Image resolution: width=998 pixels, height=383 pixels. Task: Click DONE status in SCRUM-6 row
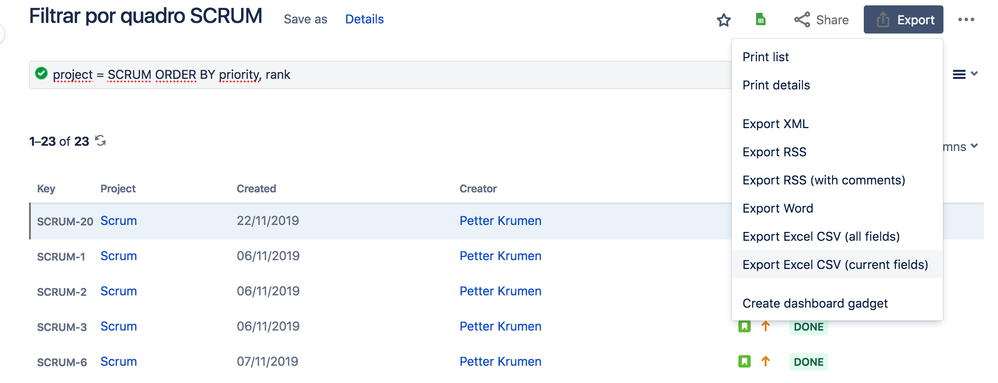coord(808,362)
